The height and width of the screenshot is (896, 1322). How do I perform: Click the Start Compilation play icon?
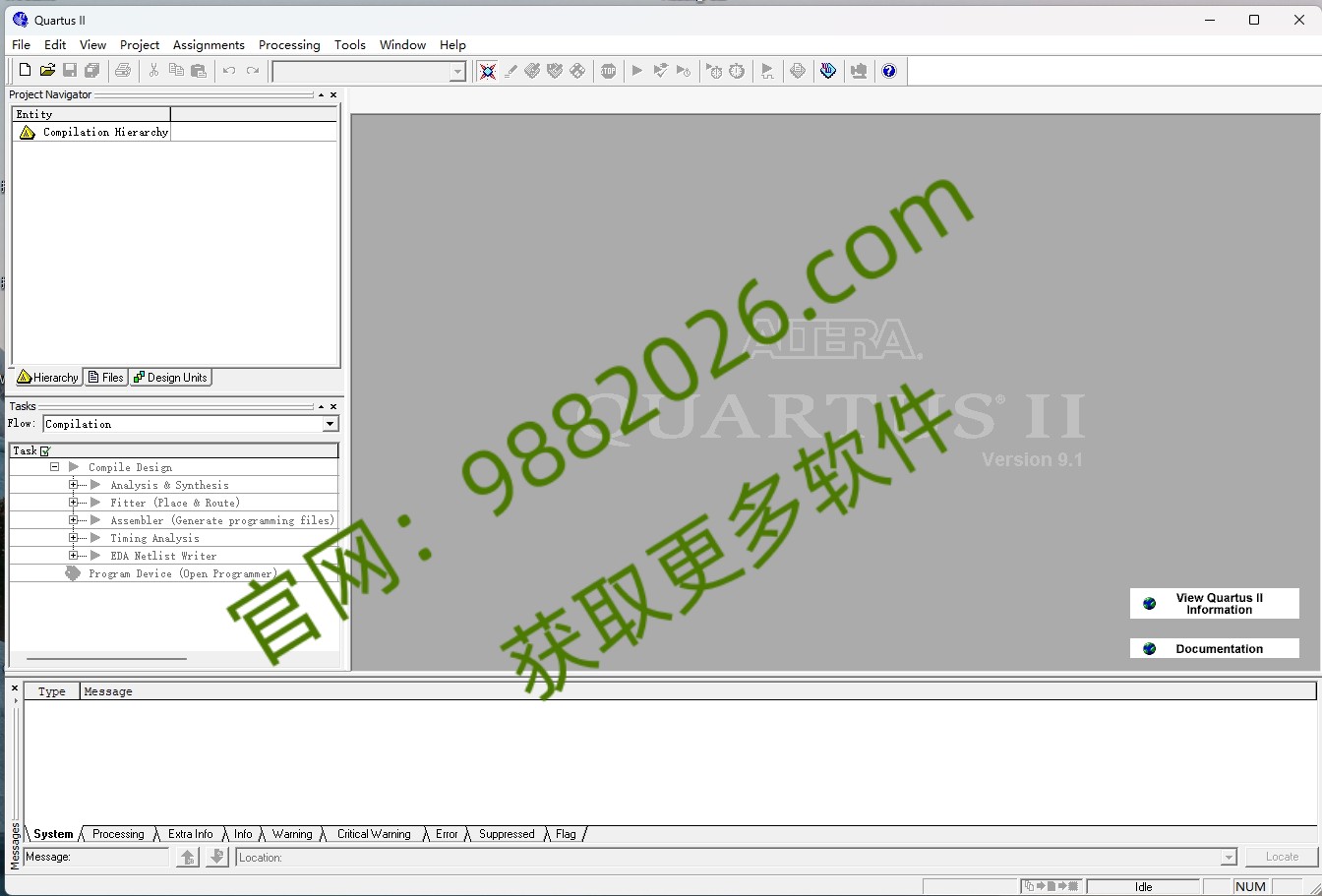coord(637,71)
